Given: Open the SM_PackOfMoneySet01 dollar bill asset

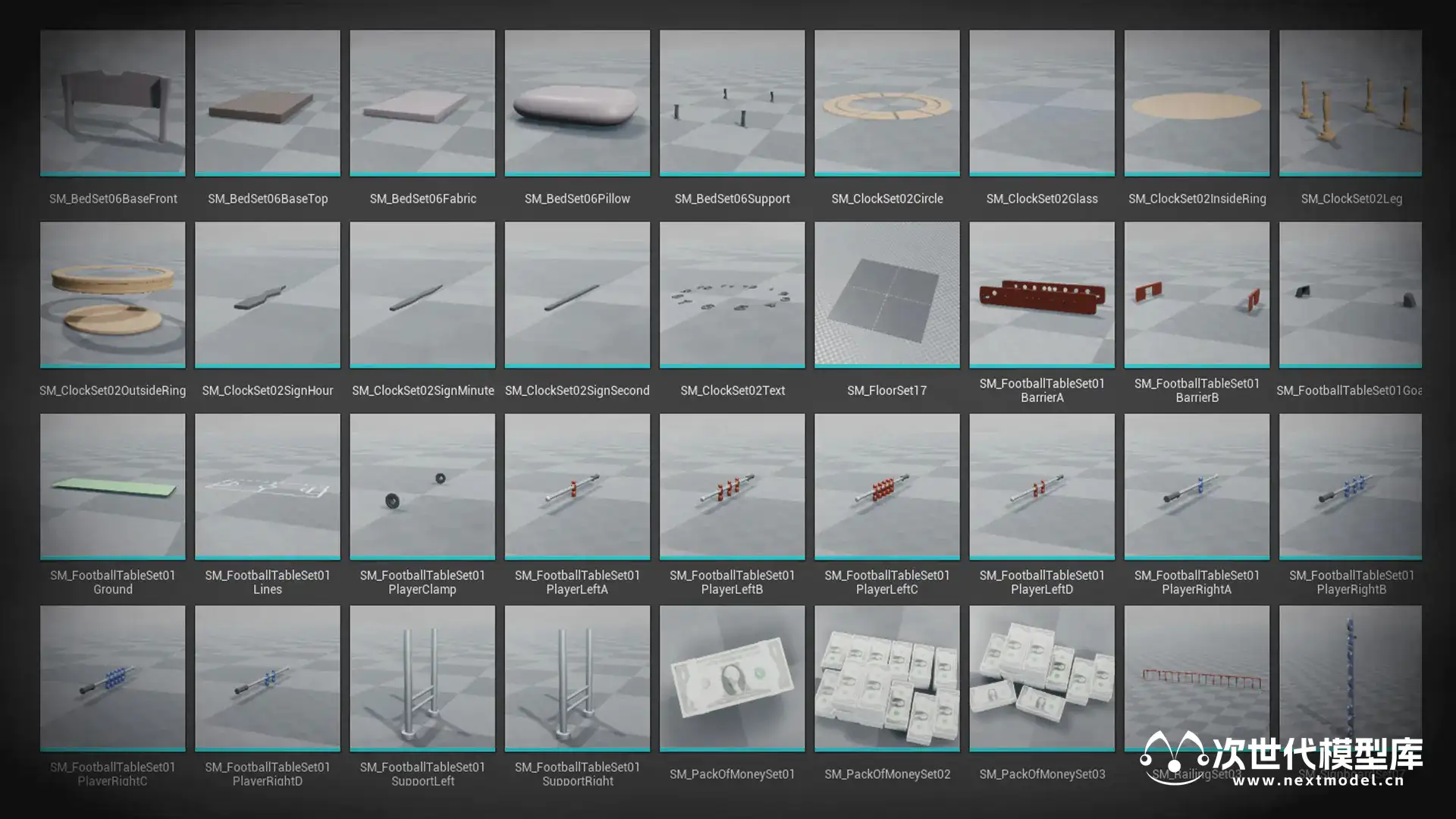Looking at the screenshot, I should coord(732,679).
